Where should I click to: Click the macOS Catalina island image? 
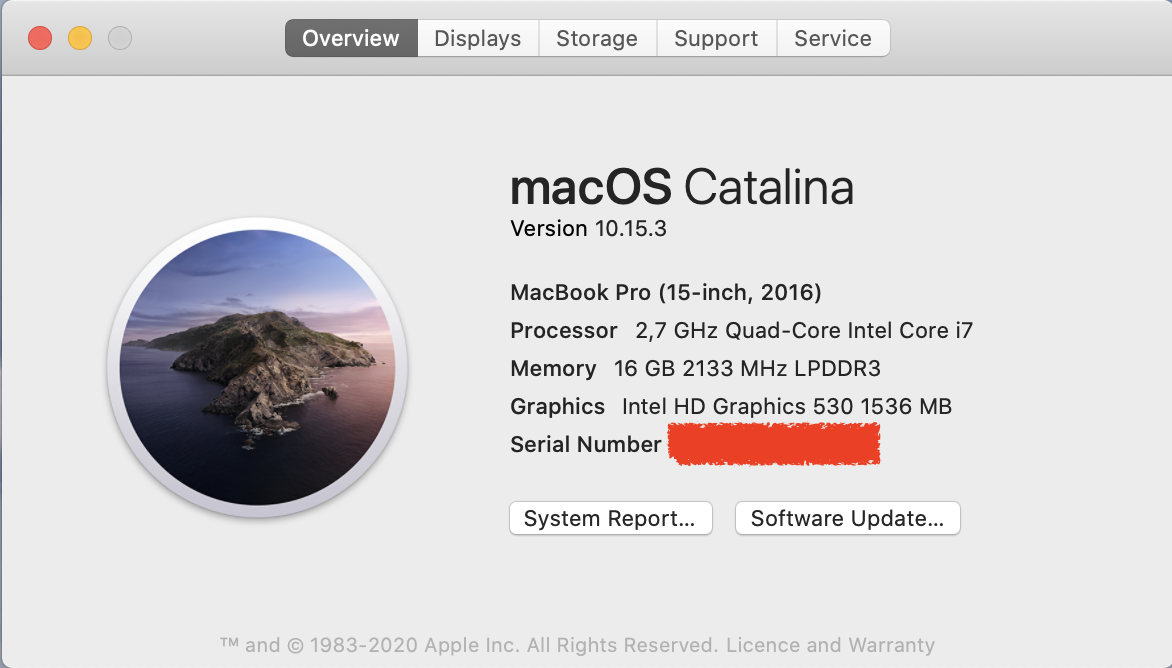pos(257,367)
